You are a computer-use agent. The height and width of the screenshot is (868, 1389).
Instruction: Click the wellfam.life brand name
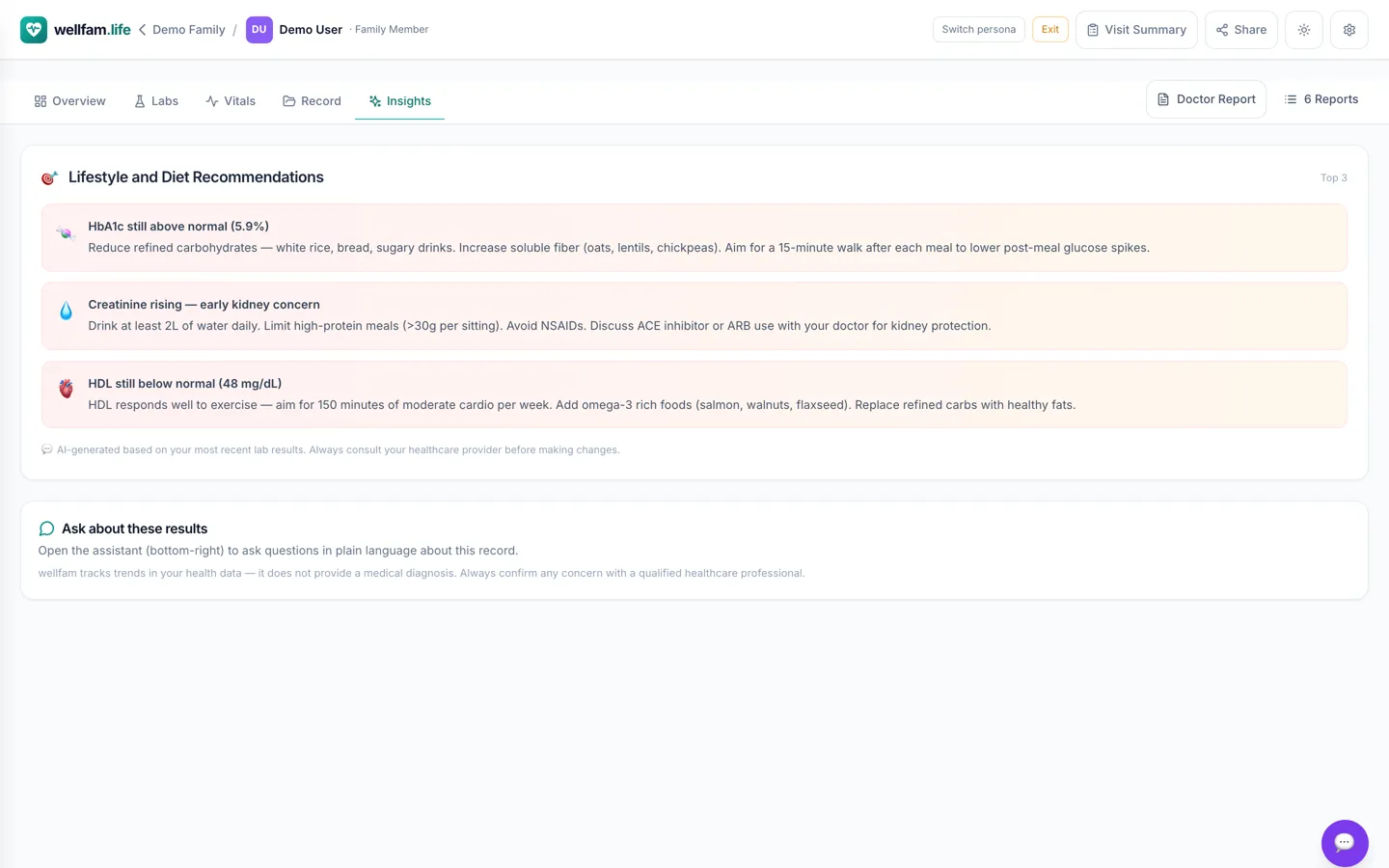93,30
